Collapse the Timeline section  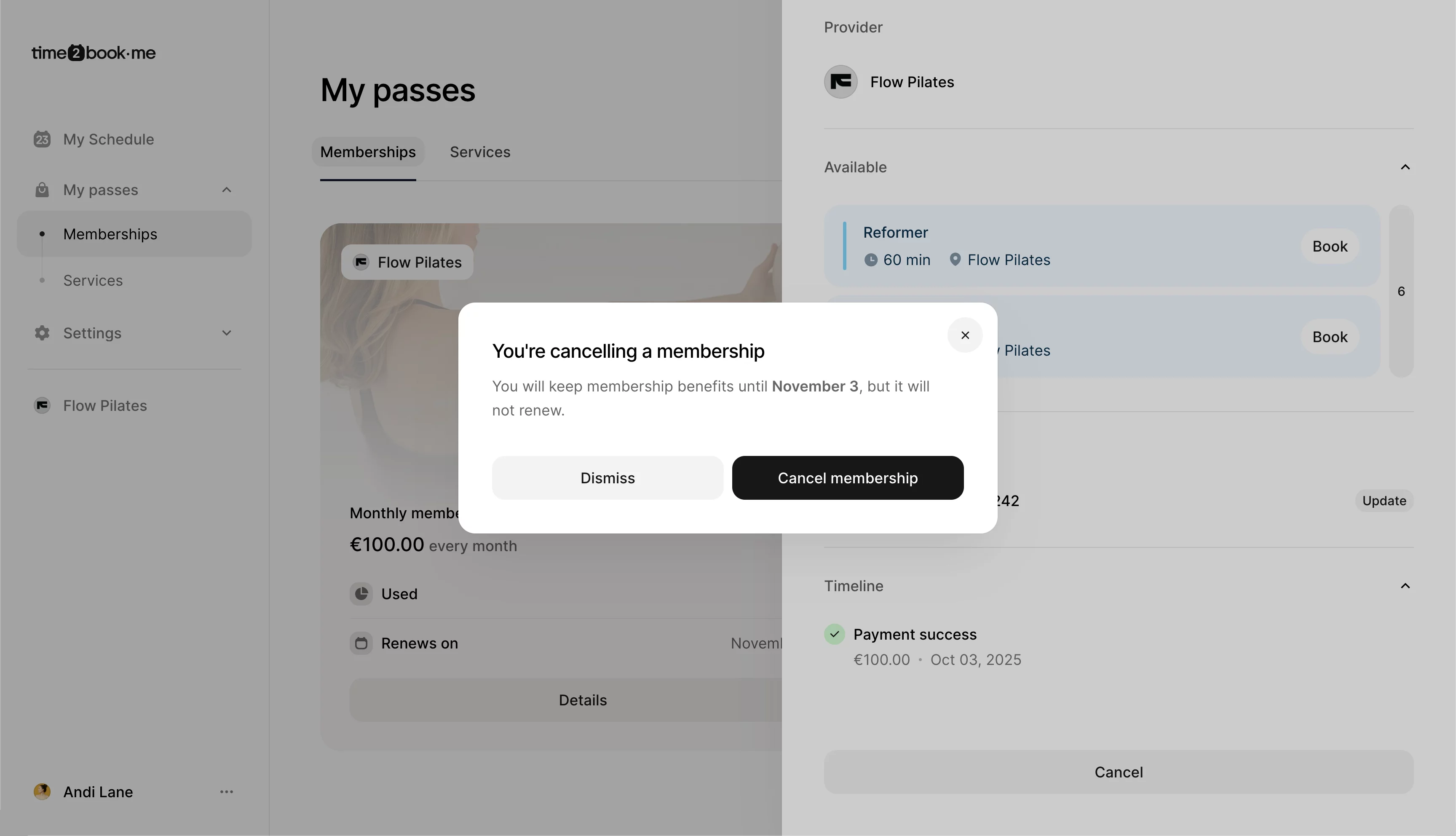click(x=1405, y=585)
